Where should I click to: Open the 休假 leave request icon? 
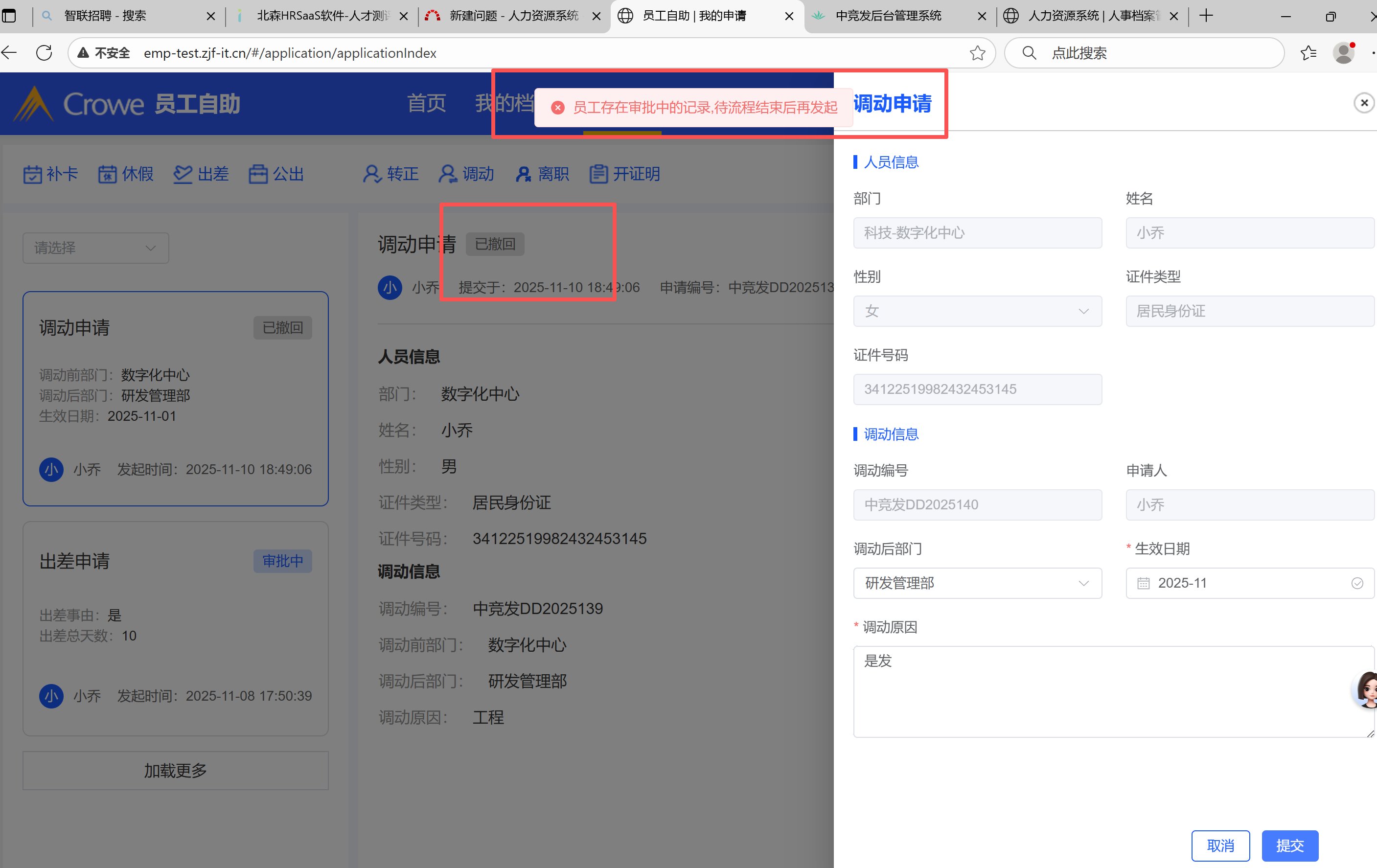[x=107, y=174]
